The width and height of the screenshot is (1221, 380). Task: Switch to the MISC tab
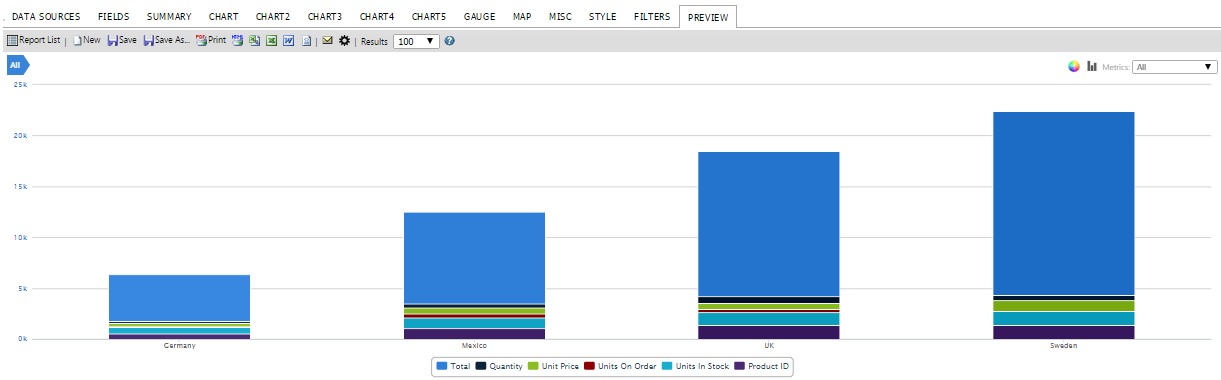[561, 17]
